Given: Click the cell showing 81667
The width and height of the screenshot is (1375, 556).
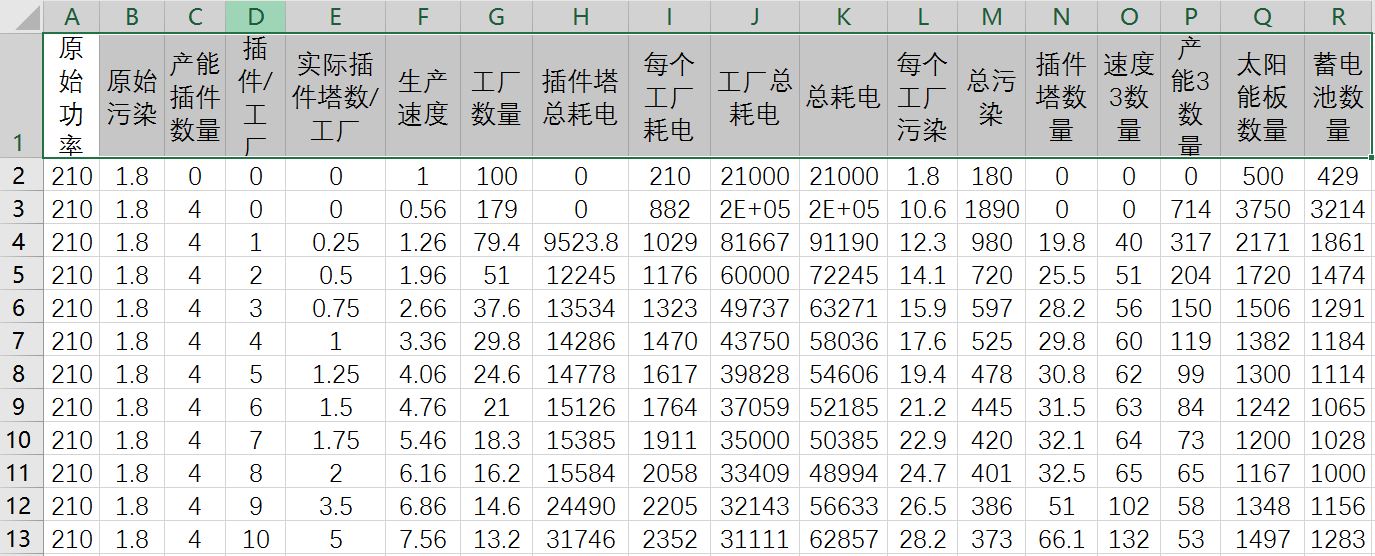Looking at the screenshot, I should [755, 242].
